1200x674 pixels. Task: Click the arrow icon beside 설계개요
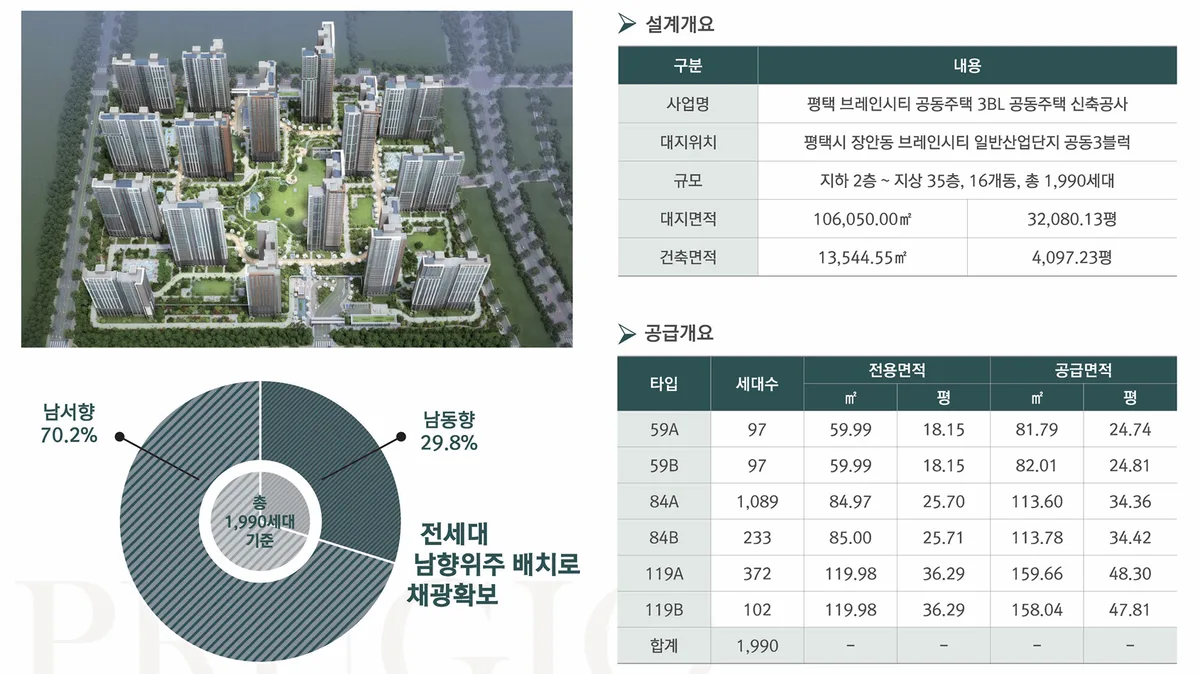[x=627, y=25]
